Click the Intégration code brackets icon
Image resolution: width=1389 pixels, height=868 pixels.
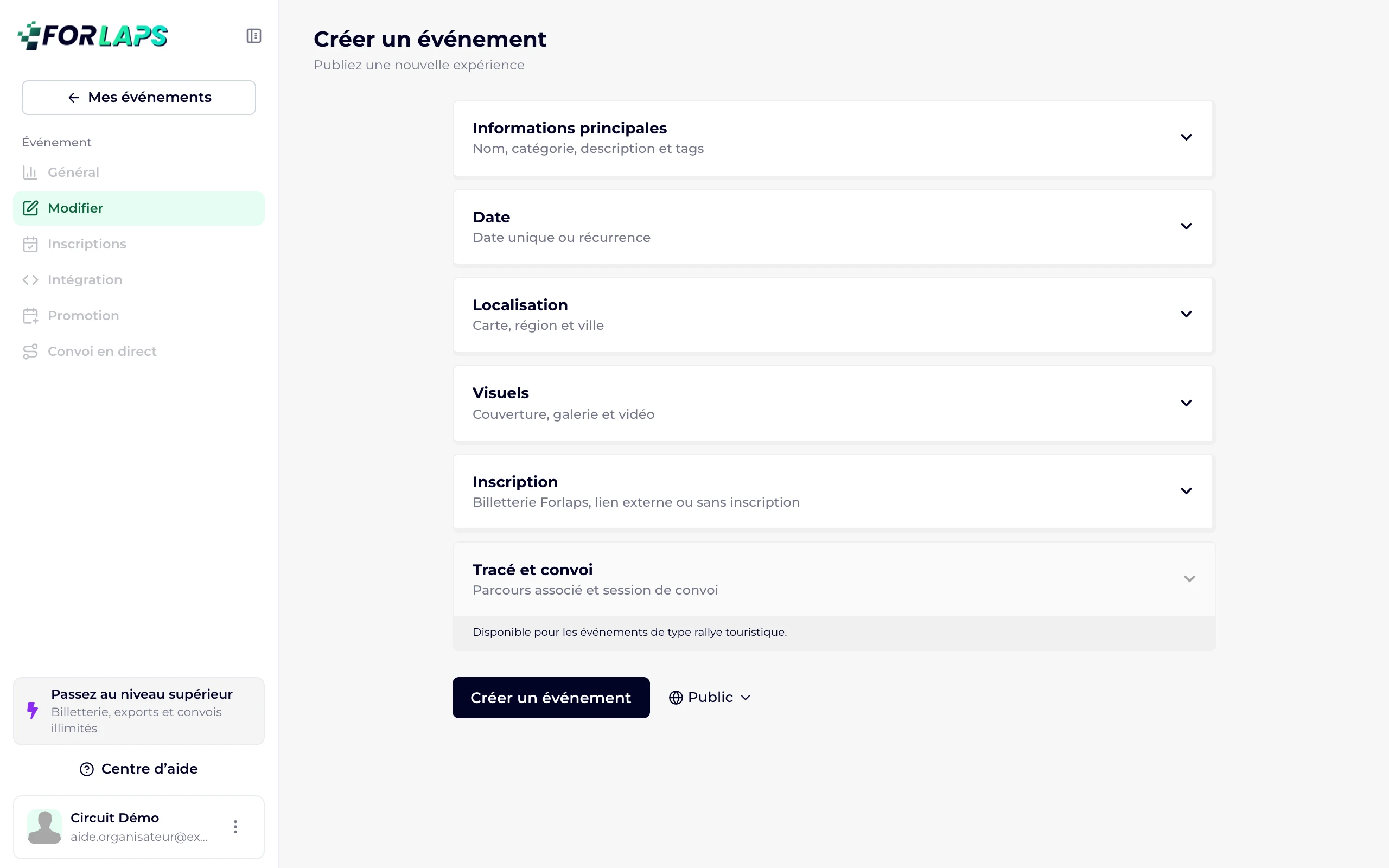click(x=30, y=279)
